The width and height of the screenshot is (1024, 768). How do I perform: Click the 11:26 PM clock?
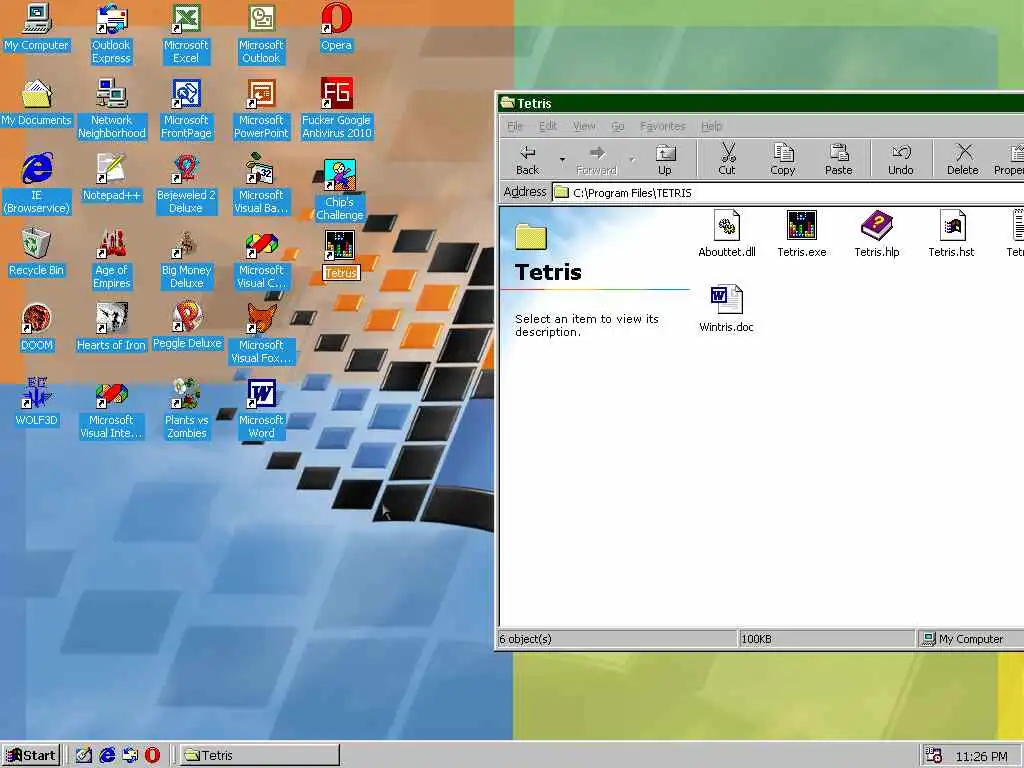[981, 756]
